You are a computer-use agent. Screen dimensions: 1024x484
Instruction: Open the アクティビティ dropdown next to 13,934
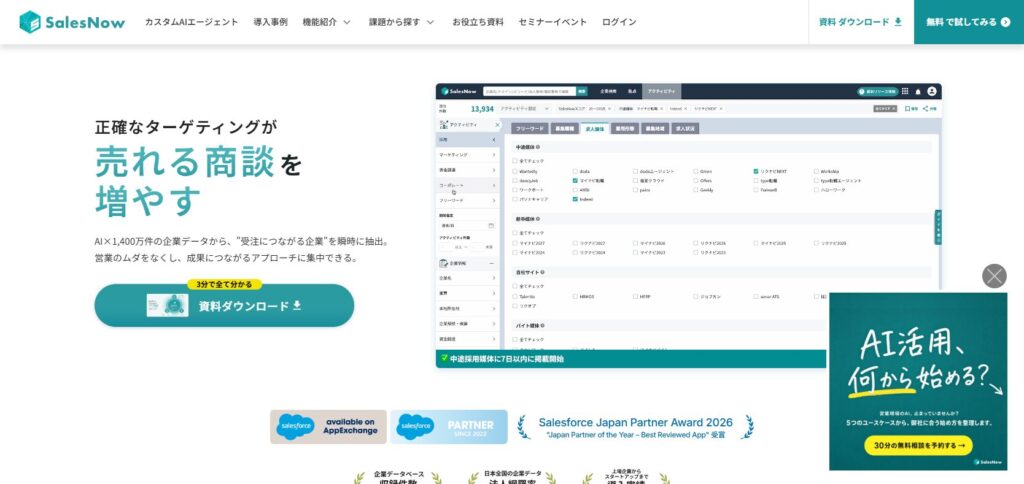coord(524,108)
